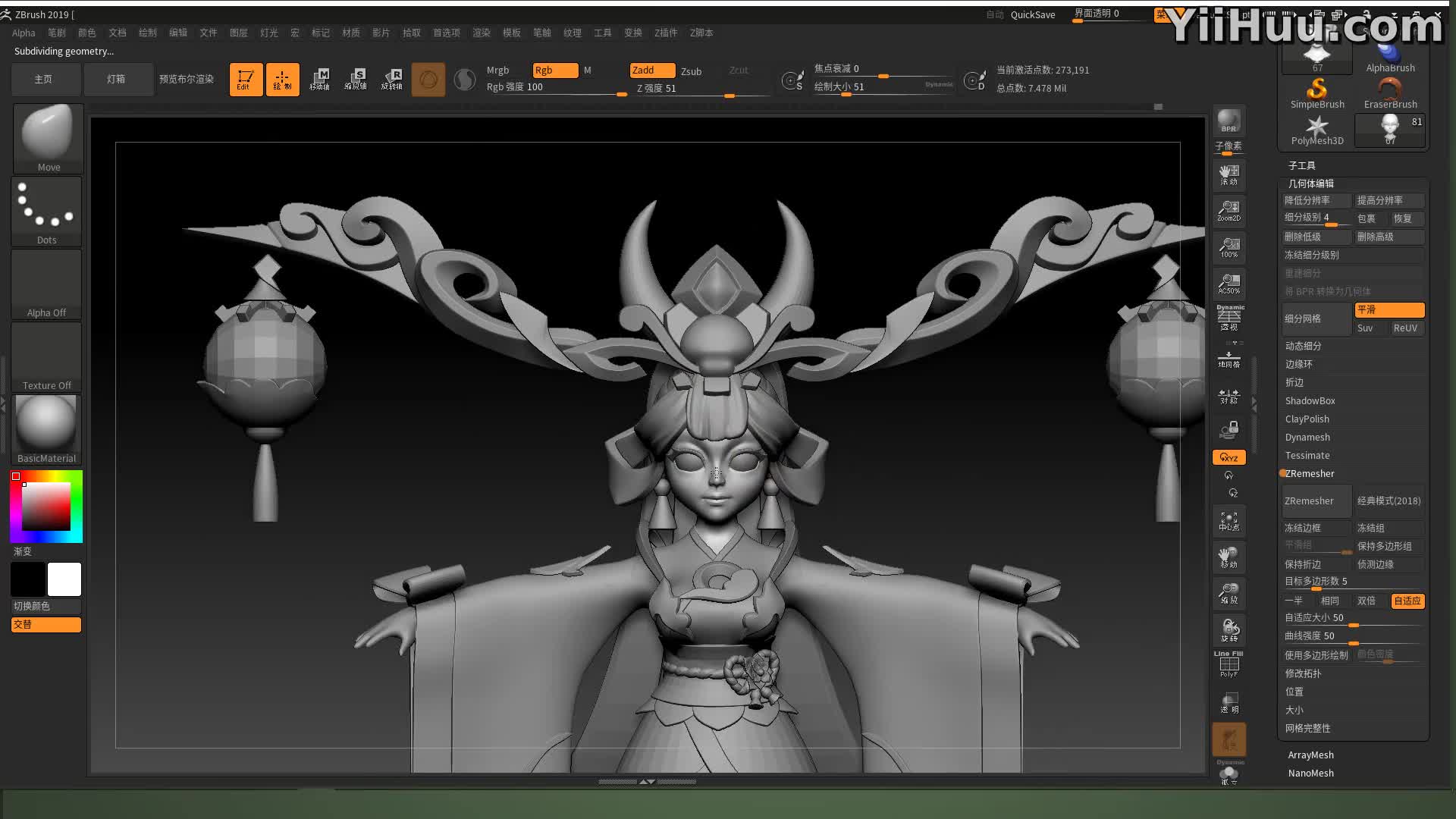Screen dimensions: 1456x819
Task: Open the 渲染 (Render) menu
Action: pos(482,33)
